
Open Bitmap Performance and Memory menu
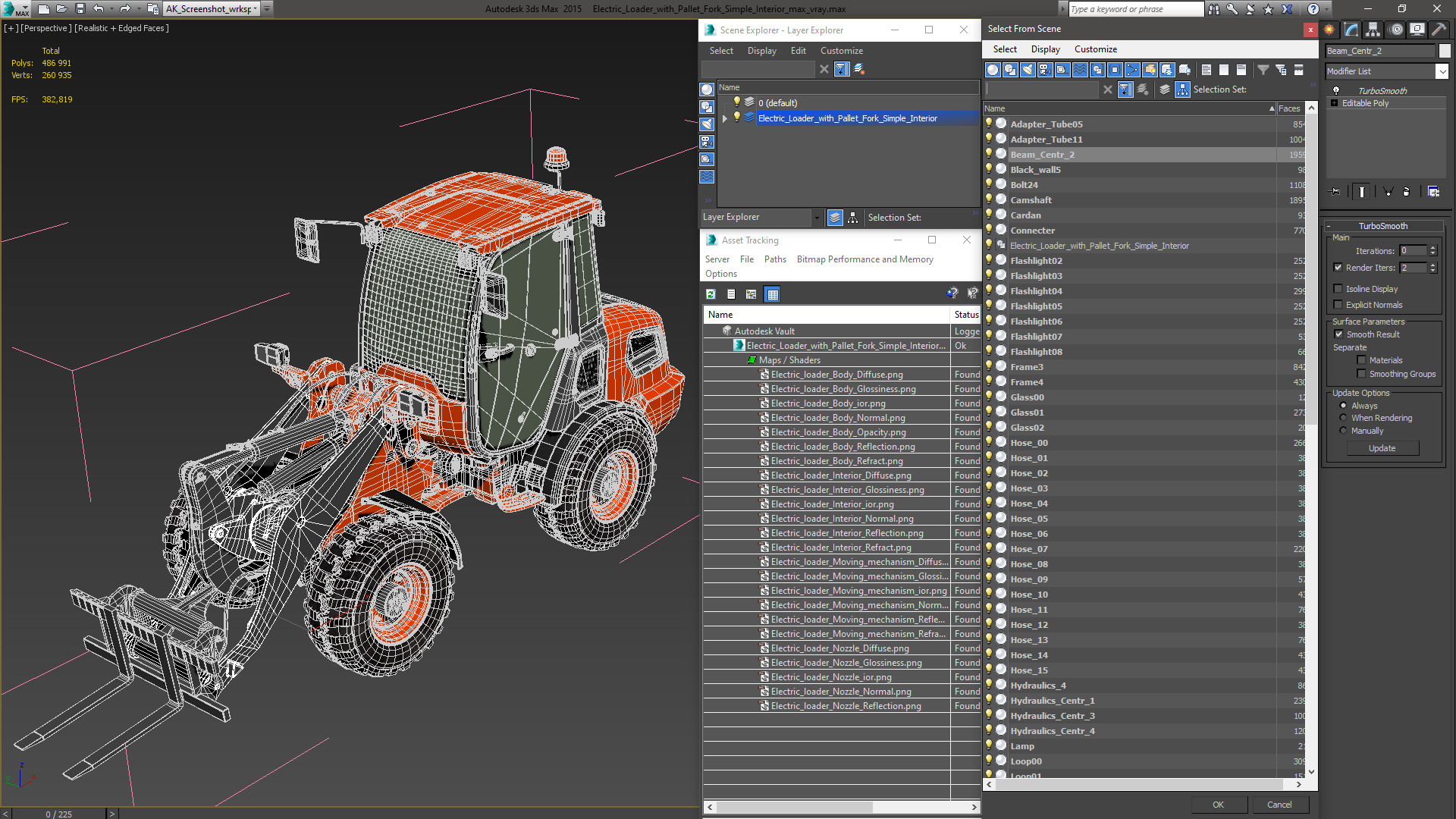coord(864,259)
